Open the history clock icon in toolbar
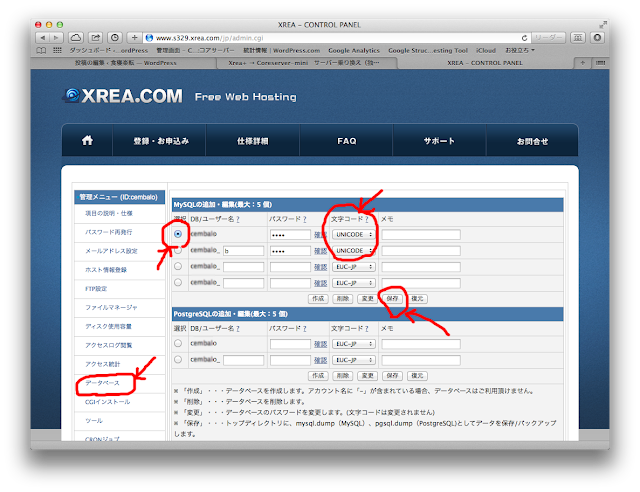Screen dimensions: 640x492 coord(115,38)
